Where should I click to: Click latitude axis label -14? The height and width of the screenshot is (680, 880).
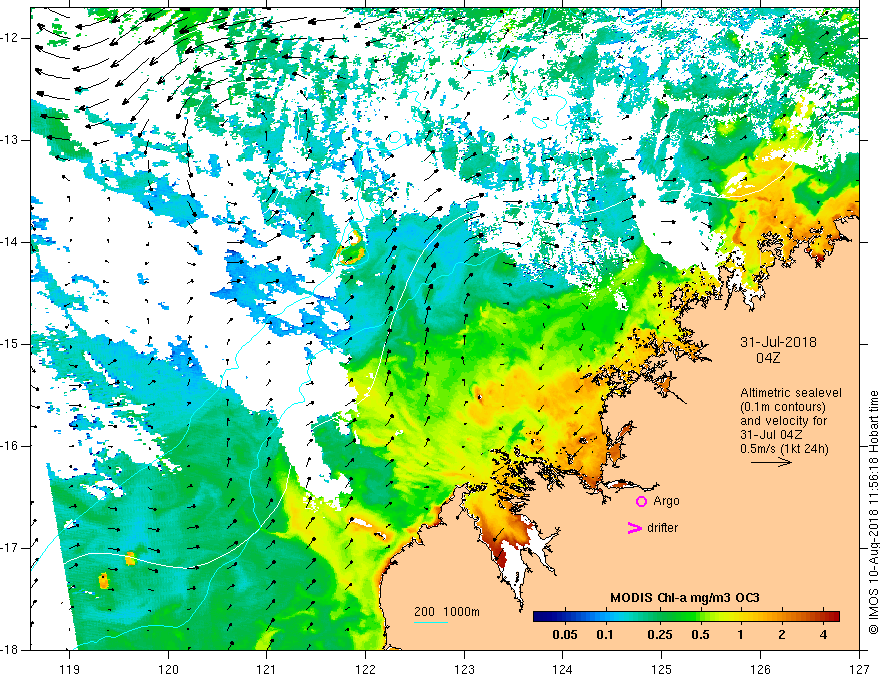(x=10, y=242)
